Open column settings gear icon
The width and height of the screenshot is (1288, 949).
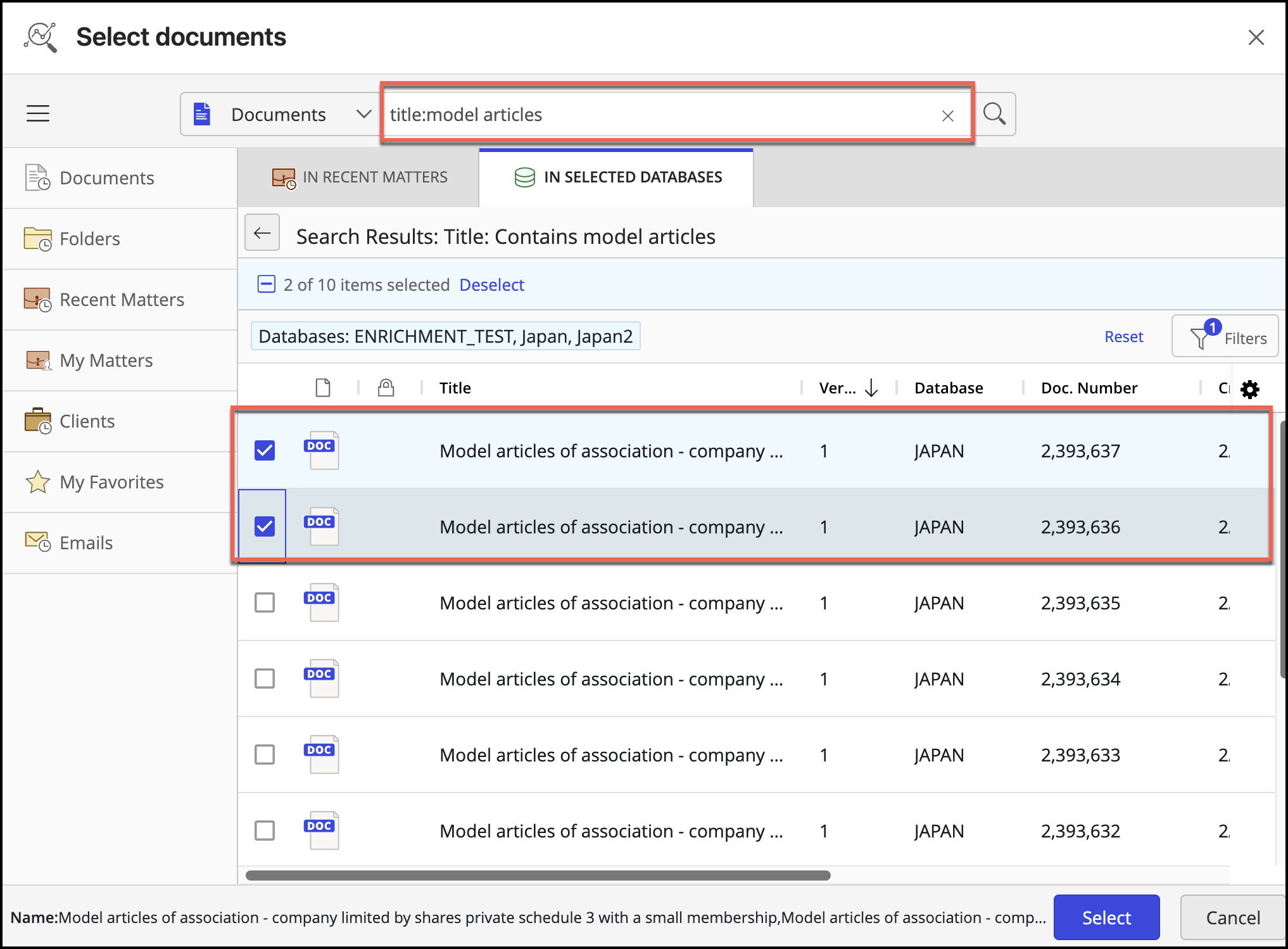click(1249, 389)
